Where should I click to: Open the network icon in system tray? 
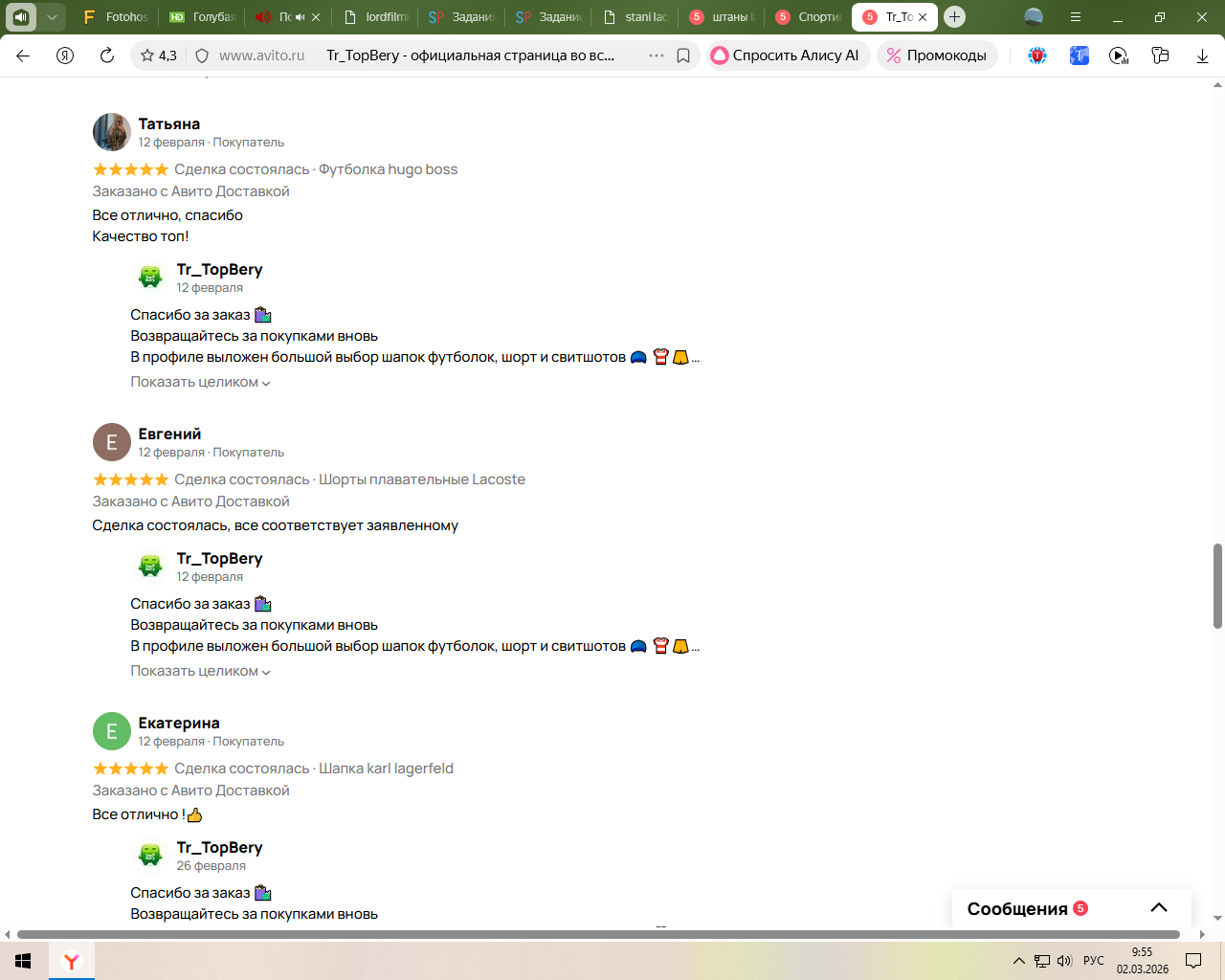(1042, 961)
